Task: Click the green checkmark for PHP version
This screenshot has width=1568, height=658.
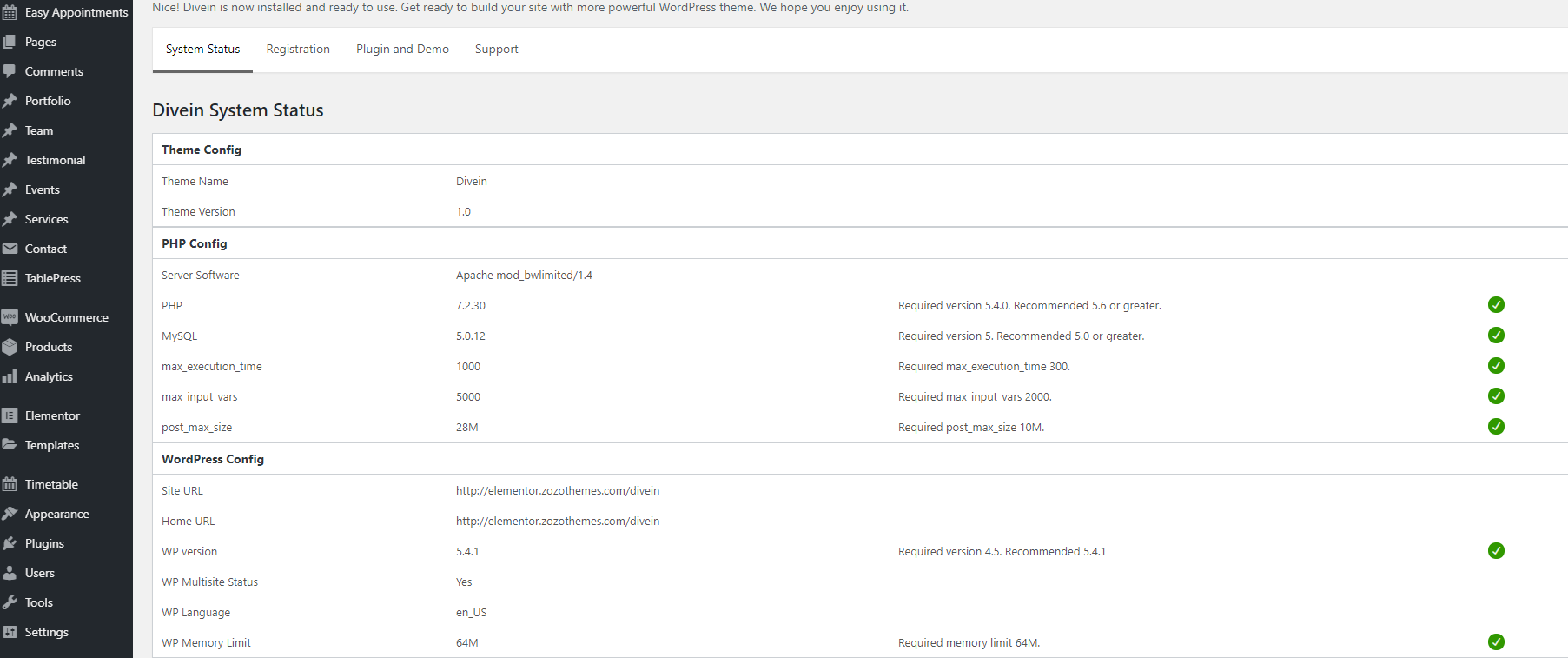Action: (1495, 305)
